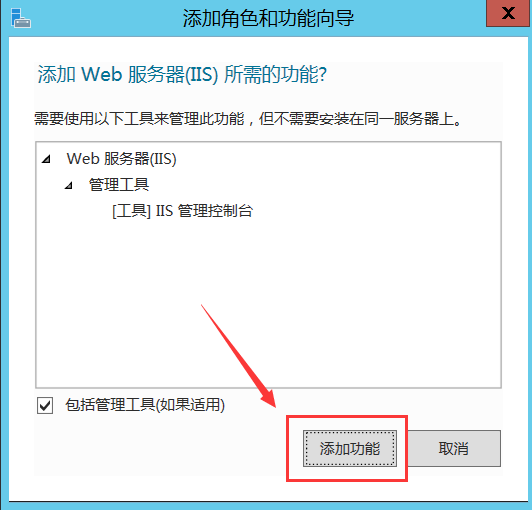Click the [工具] prefix tag in the tree

pyautogui.click(x=131, y=211)
